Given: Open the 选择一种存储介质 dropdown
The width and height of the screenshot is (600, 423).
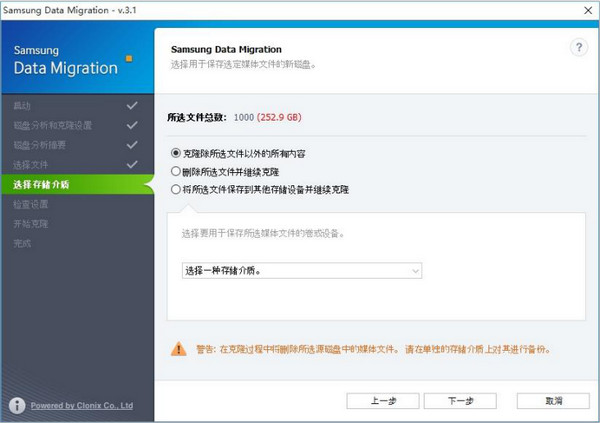Looking at the screenshot, I should (302, 271).
